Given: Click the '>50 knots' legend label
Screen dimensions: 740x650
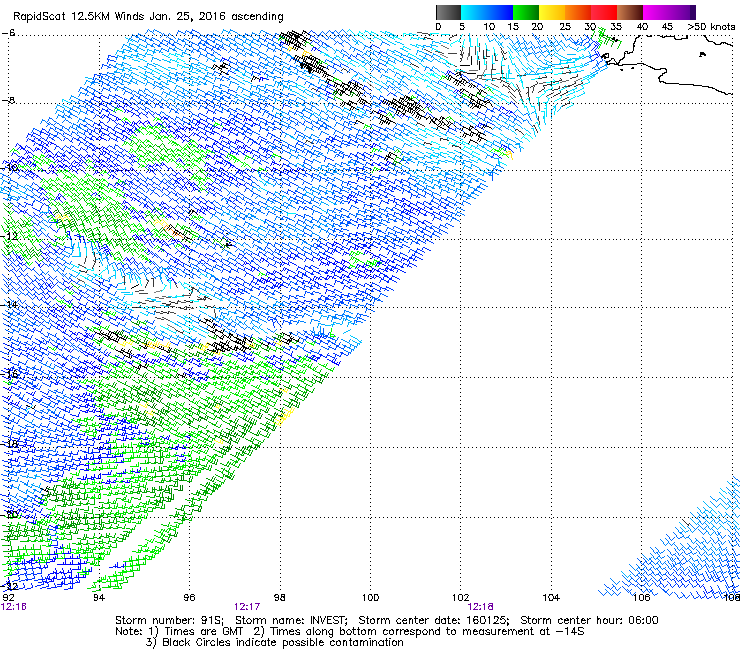Looking at the screenshot, I should tap(711, 27).
